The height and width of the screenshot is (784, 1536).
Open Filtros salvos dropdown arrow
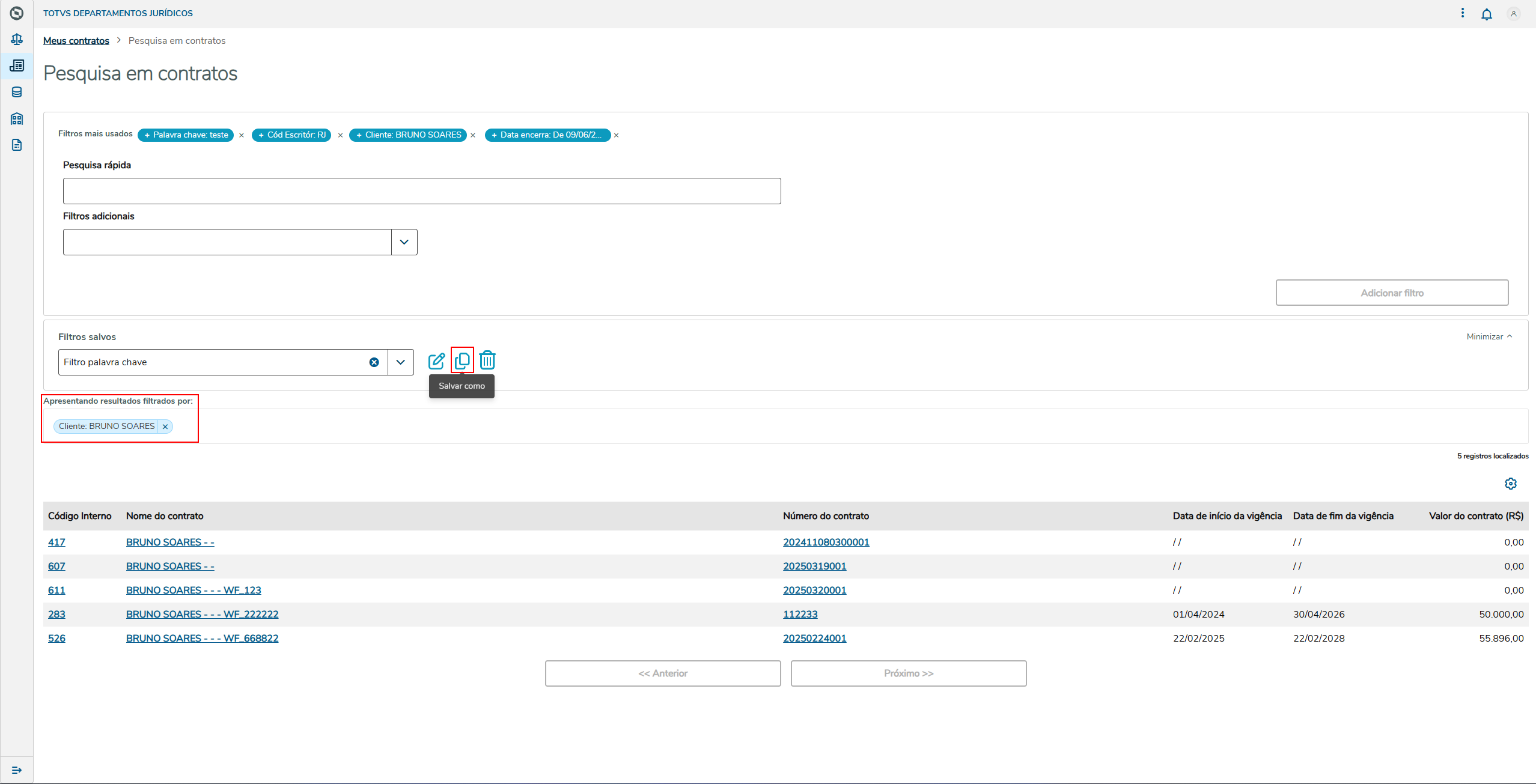tap(401, 362)
